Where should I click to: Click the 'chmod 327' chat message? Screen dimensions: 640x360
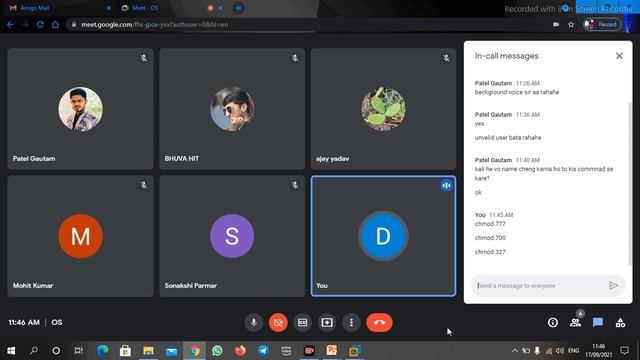(490, 252)
